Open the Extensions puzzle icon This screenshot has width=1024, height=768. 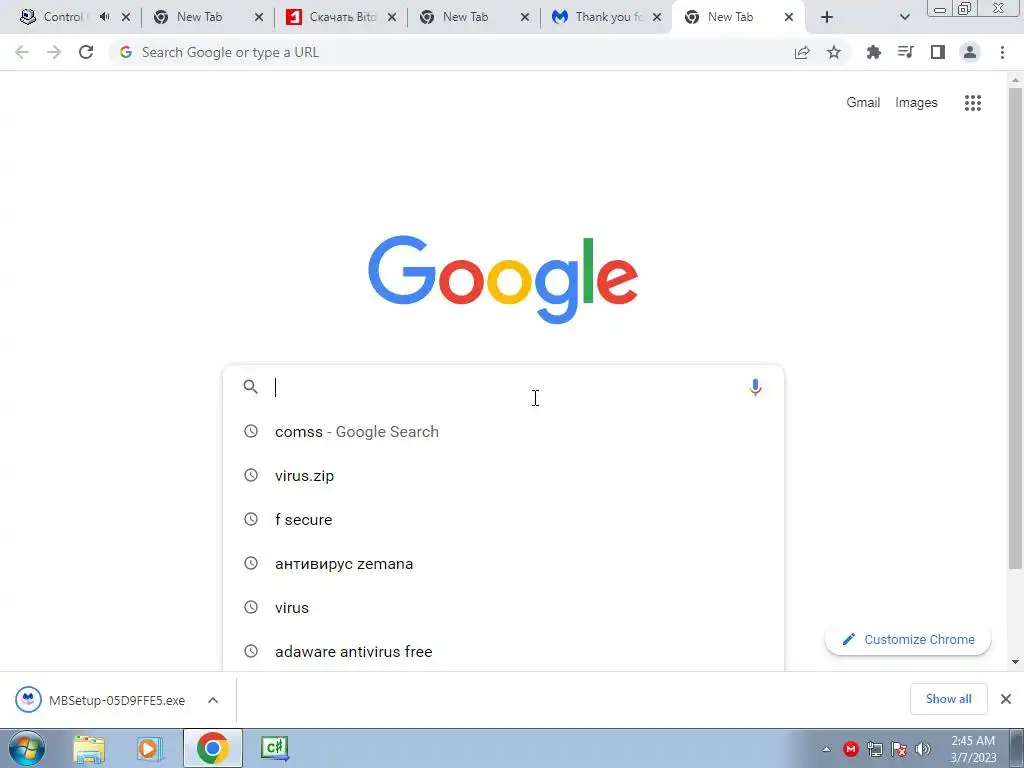point(873,52)
